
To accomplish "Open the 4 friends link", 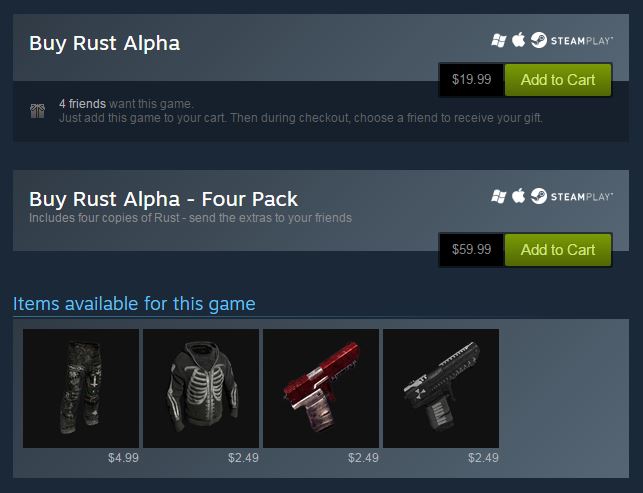I will [82, 104].
